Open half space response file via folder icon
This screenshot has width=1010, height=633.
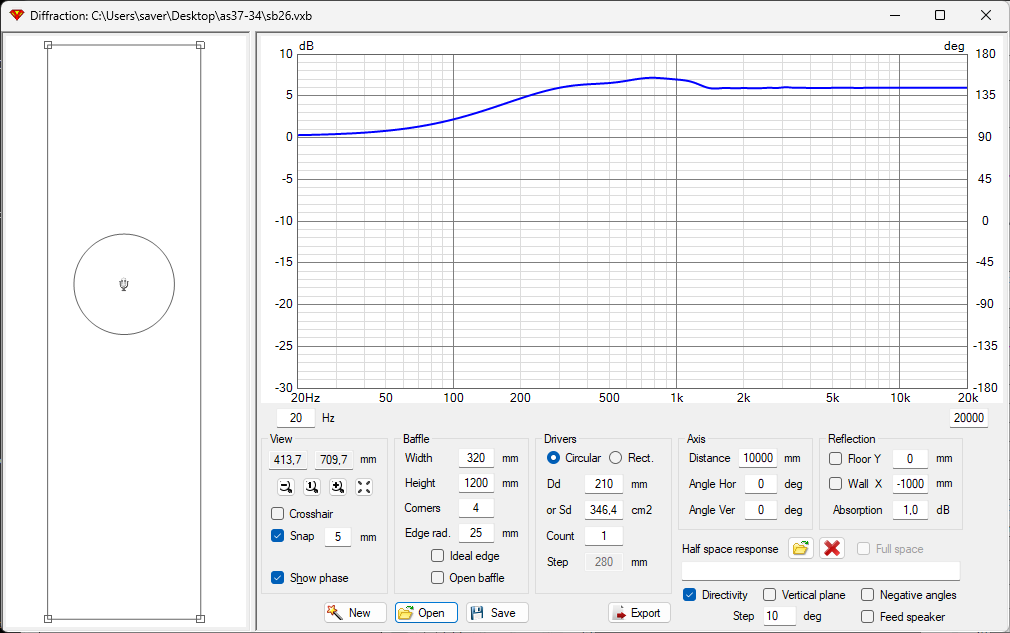pyautogui.click(x=800, y=549)
